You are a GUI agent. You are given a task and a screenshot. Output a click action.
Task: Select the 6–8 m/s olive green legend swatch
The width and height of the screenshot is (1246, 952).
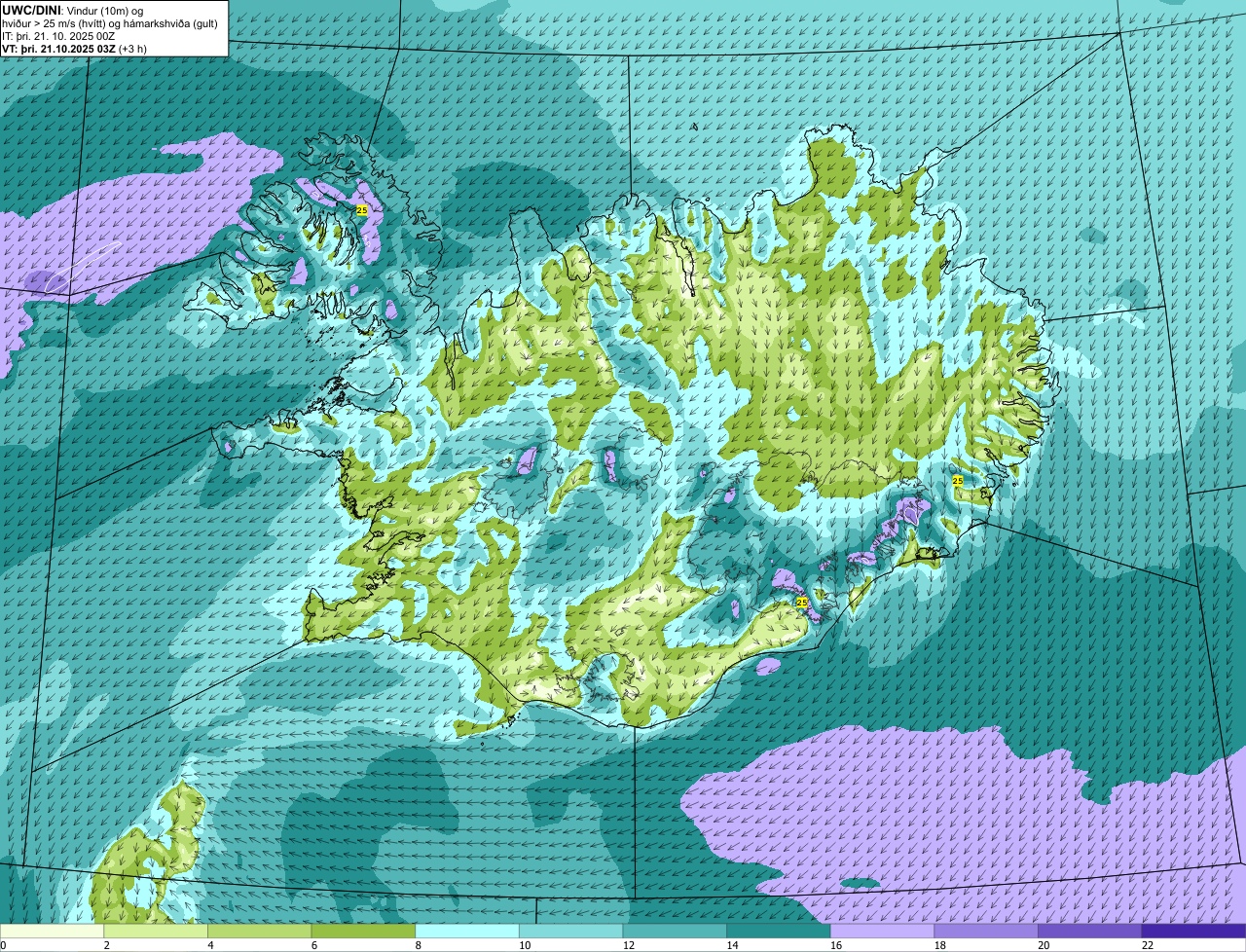pyautogui.click(x=363, y=931)
